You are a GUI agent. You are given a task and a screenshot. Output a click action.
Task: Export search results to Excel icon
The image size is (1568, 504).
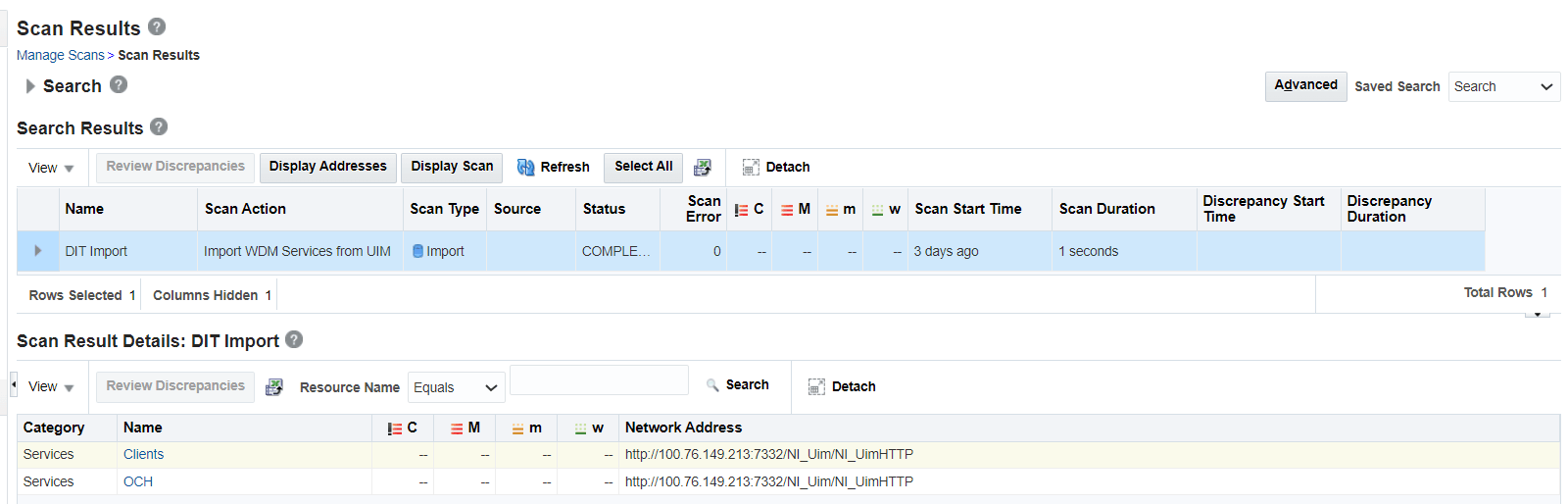tap(703, 167)
